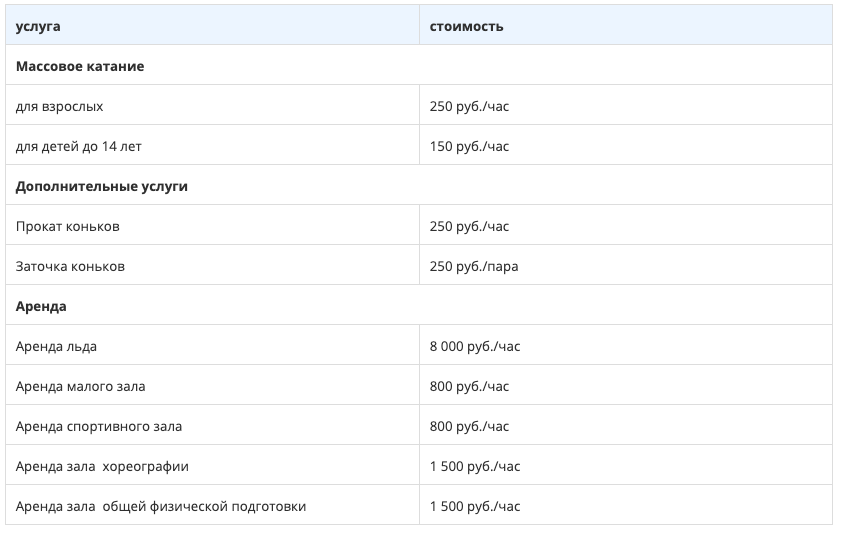Viewport: 842px width, 533px height.
Task: Click the price for "Прокат коньков"
Action: click(469, 226)
